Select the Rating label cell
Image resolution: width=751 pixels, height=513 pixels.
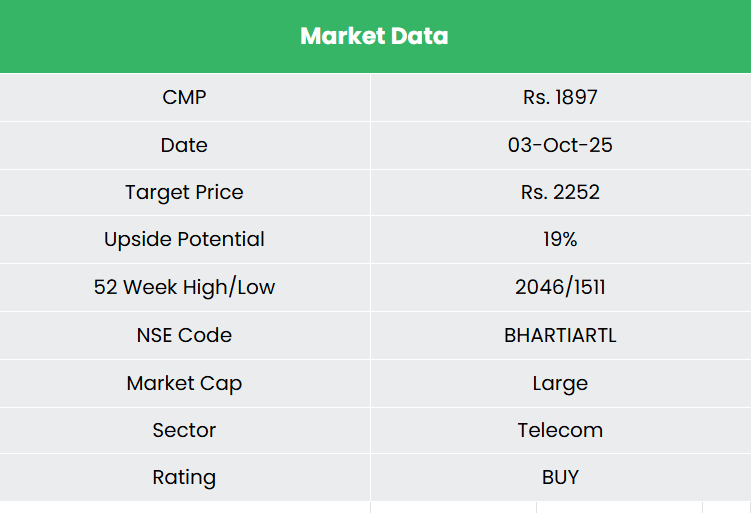click(x=184, y=477)
